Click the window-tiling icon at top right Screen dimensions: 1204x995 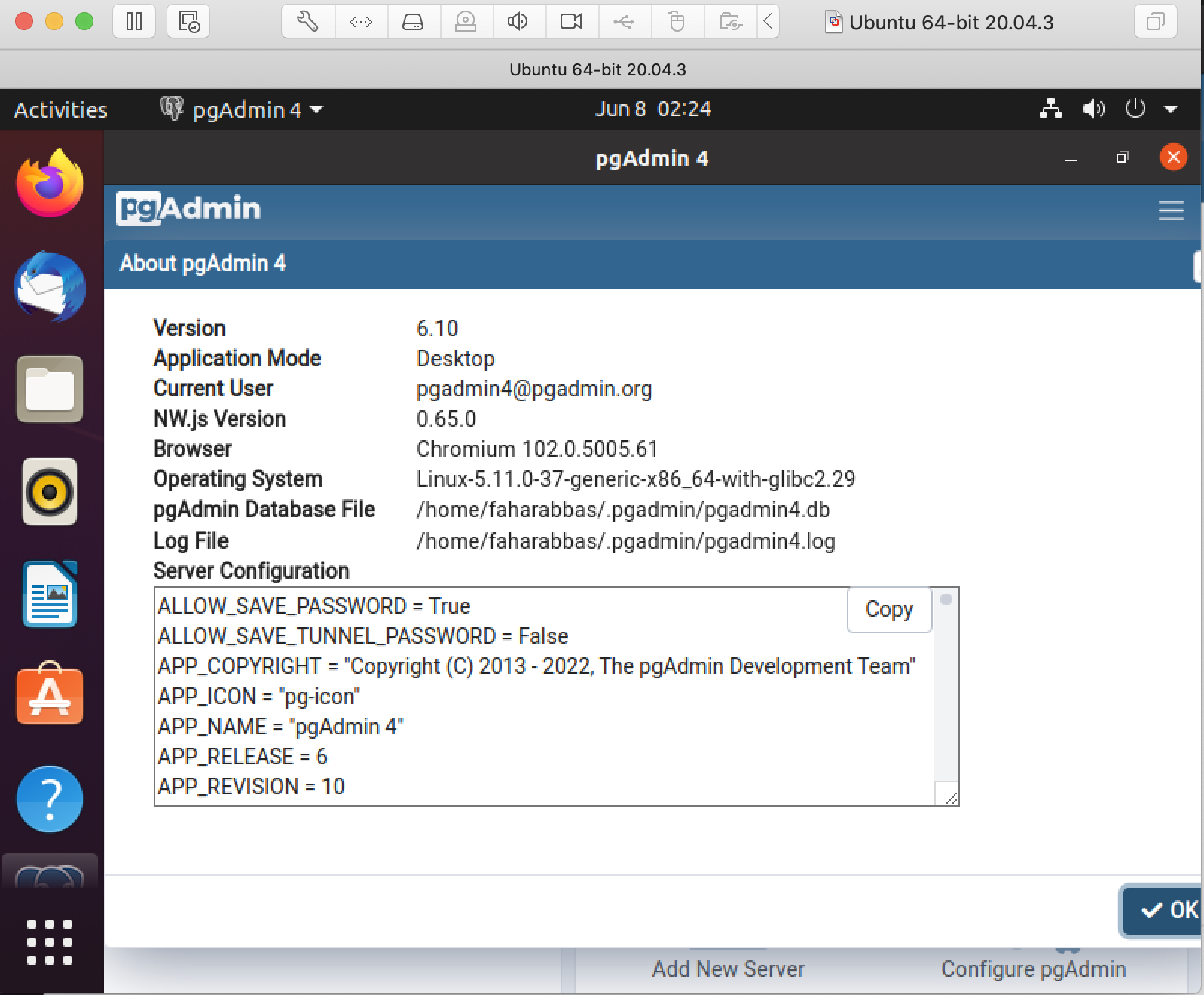click(x=1155, y=21)
